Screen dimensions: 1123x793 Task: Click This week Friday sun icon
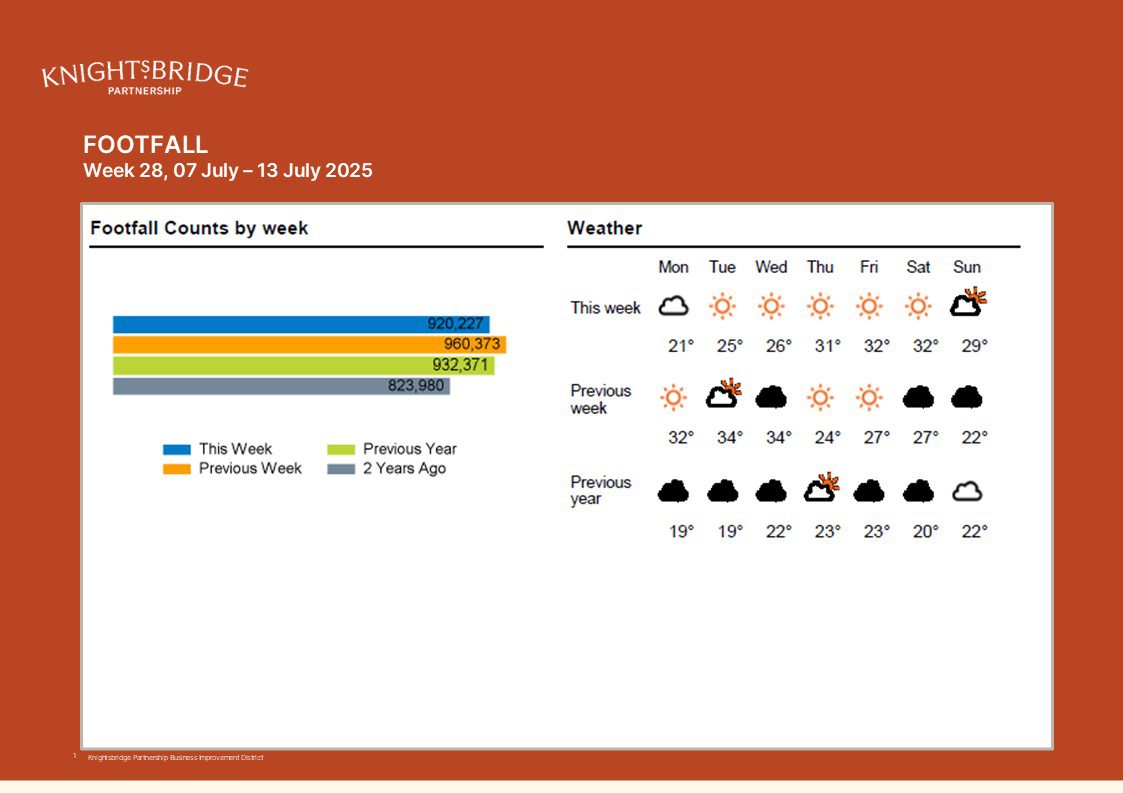pyautogui.click(x=869, y=307)
